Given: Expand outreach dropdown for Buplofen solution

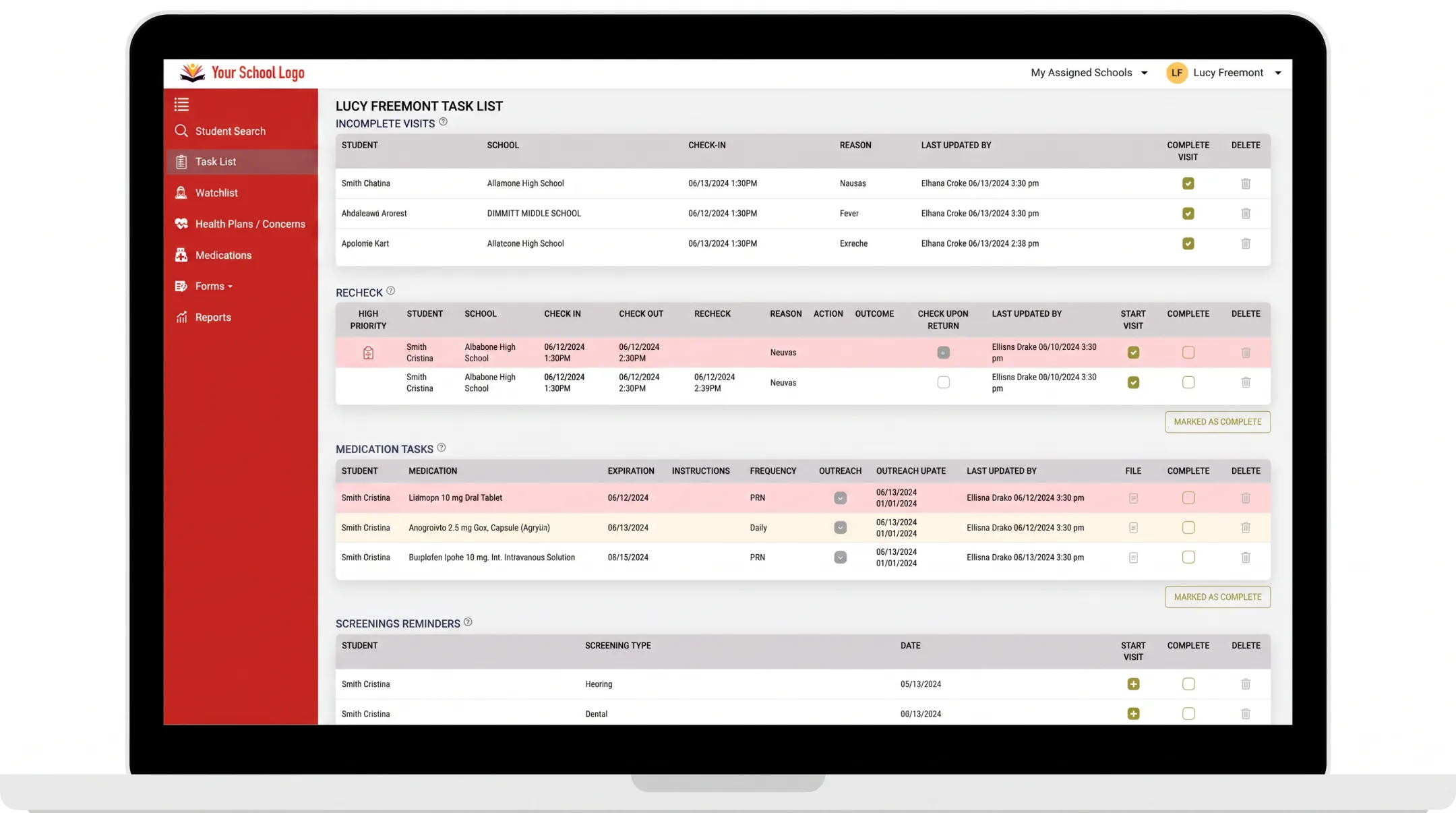Looking at the screenshot, I should point(840,558).
